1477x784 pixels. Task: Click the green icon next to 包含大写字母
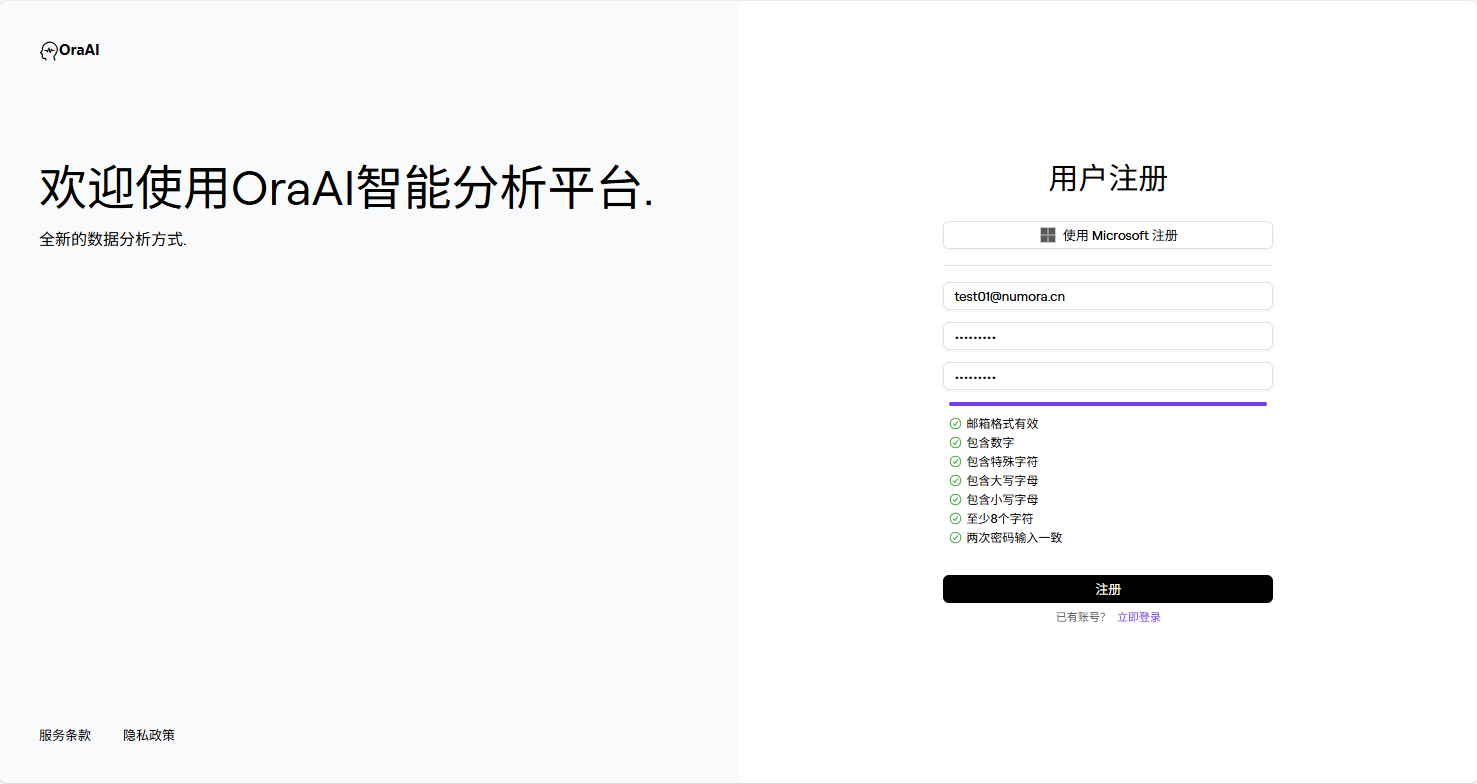[954, 480]
